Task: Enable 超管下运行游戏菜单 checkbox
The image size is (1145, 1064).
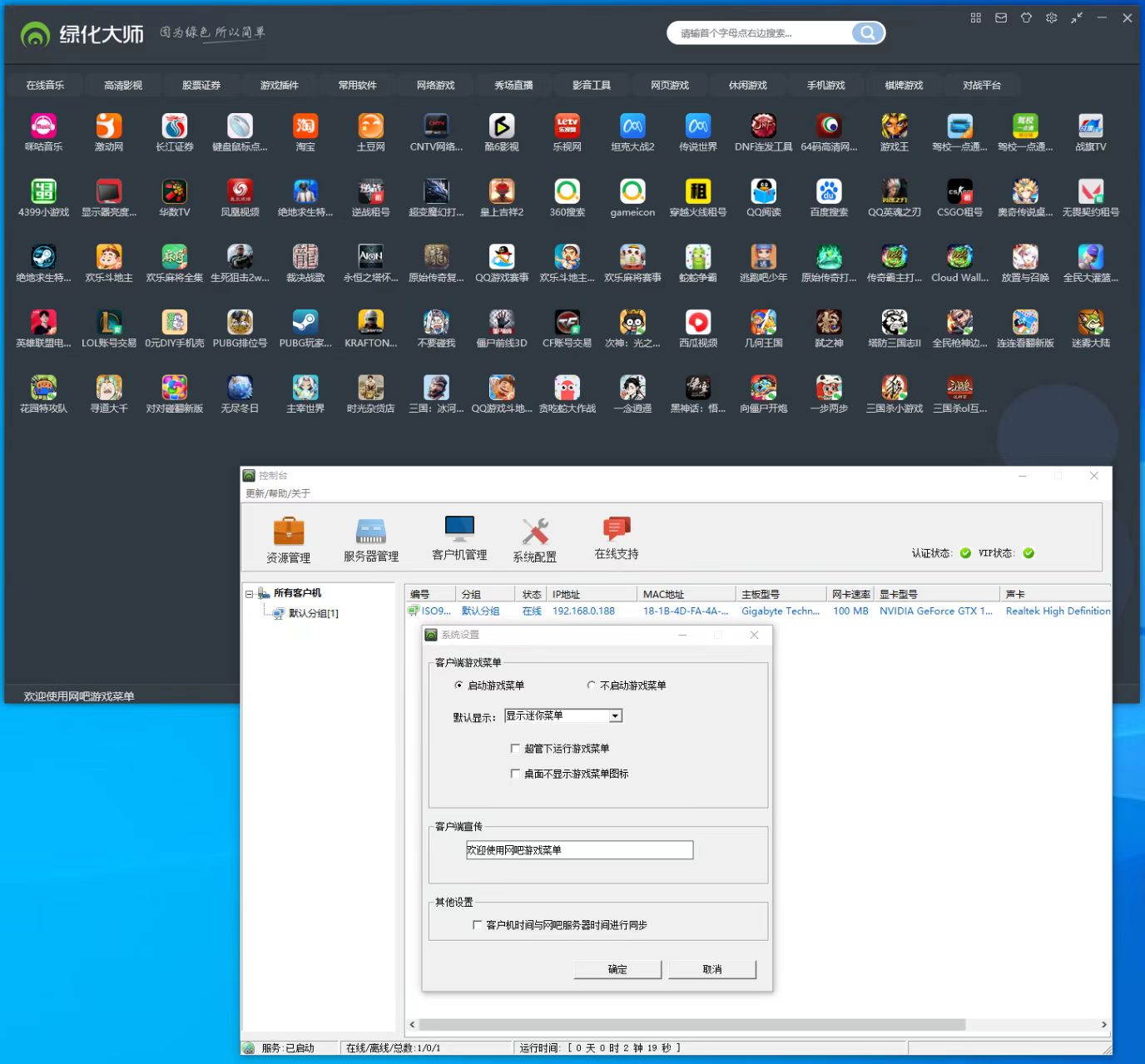Action: pyautogui.click(x=515, y=749)
